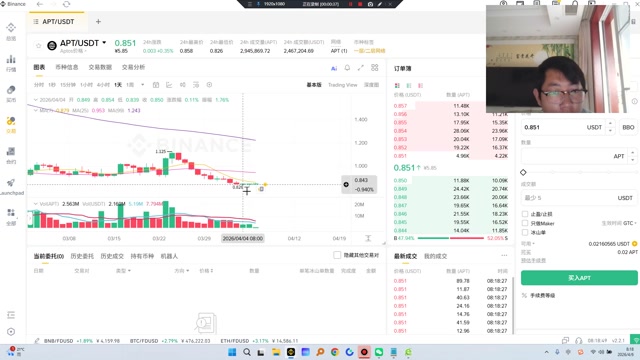Open the direction filter dropdown in orders table
640x360 pixels.
[182, 271]
